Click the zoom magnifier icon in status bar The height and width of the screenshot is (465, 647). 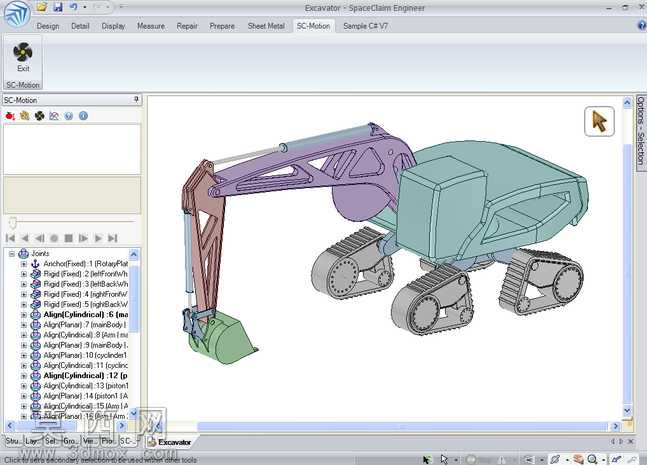pos(593,459)
